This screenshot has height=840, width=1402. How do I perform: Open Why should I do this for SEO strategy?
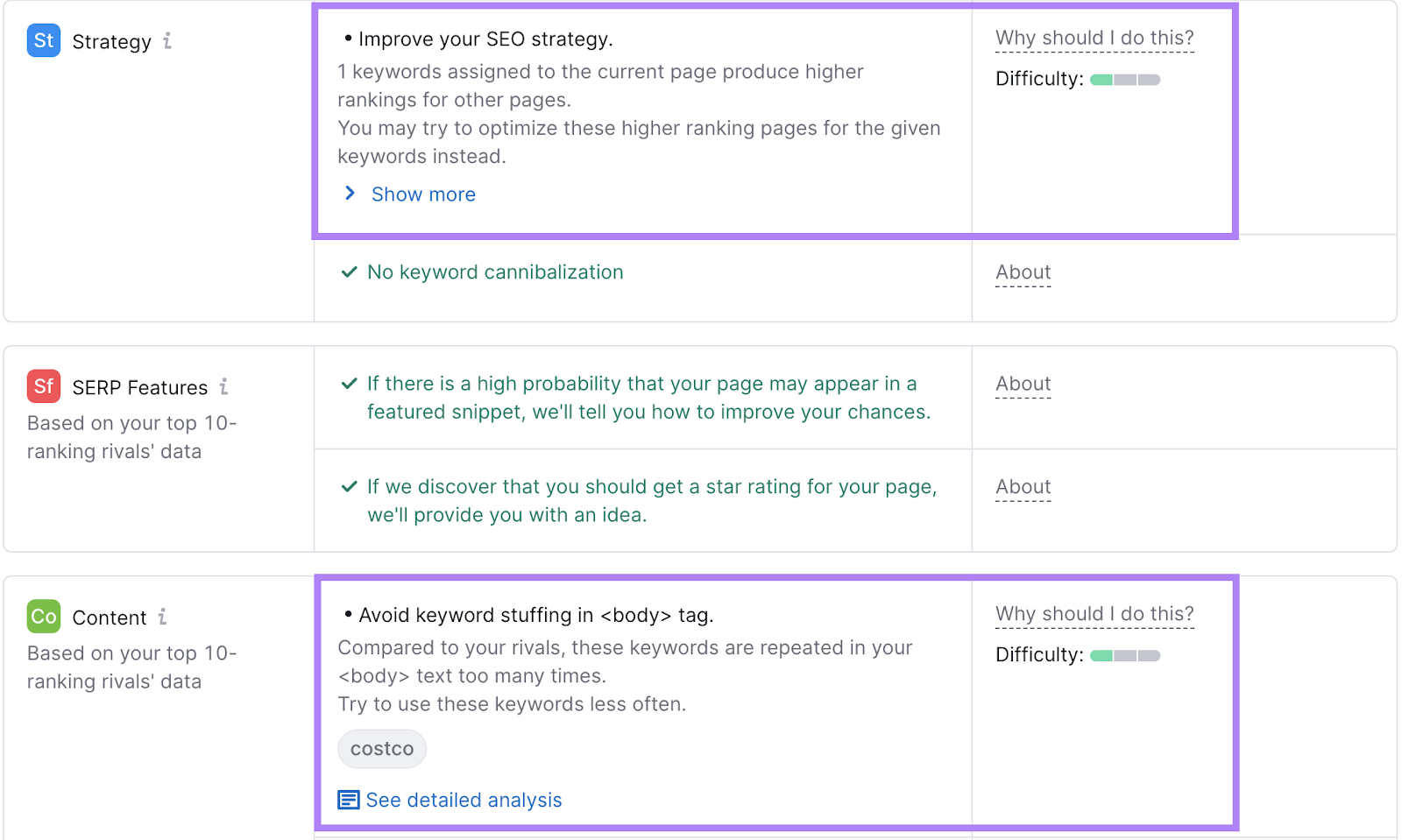pos(1094,39)
